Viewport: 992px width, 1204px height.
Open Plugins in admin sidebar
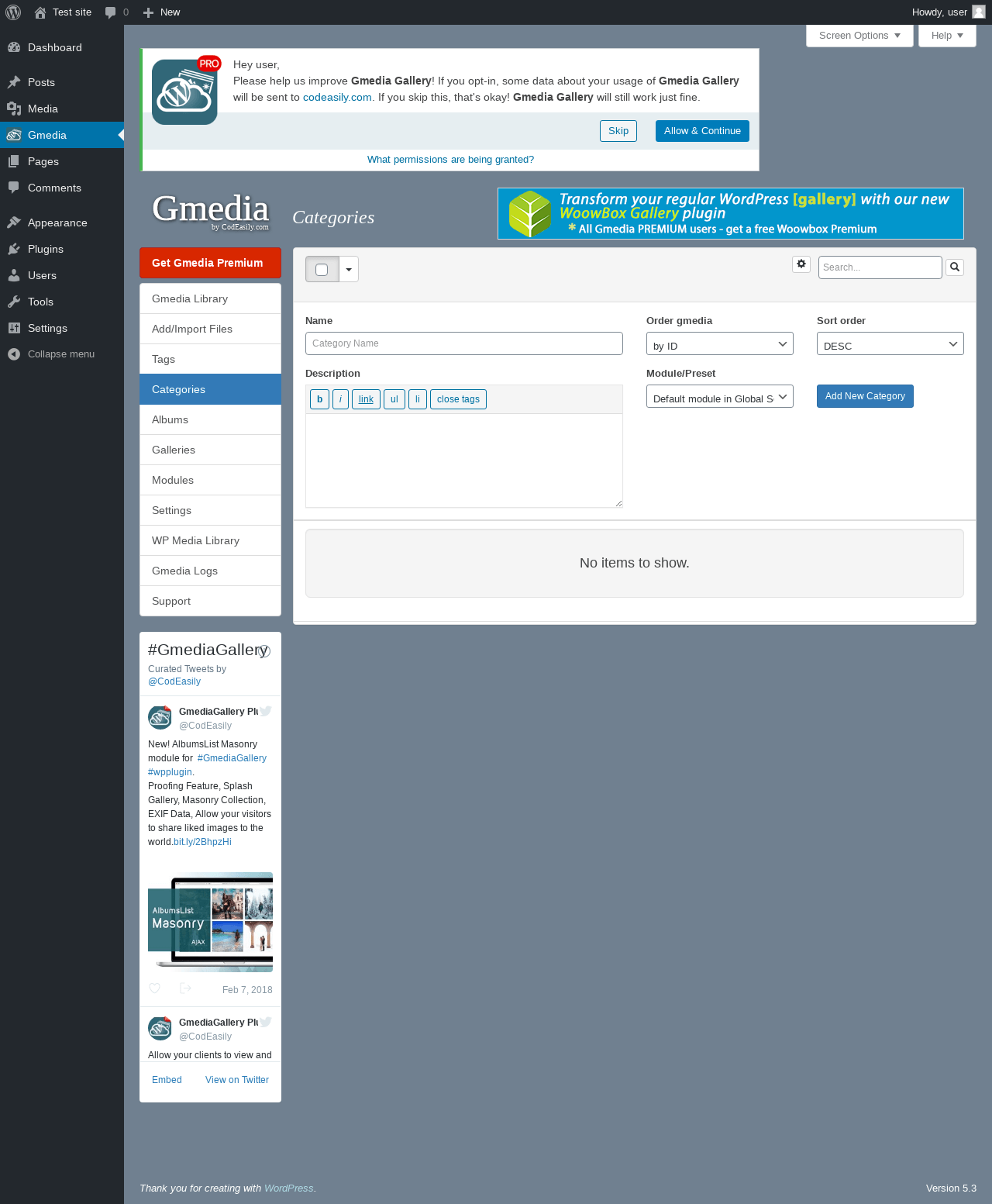pyautogui.click(x=62, y=249)
